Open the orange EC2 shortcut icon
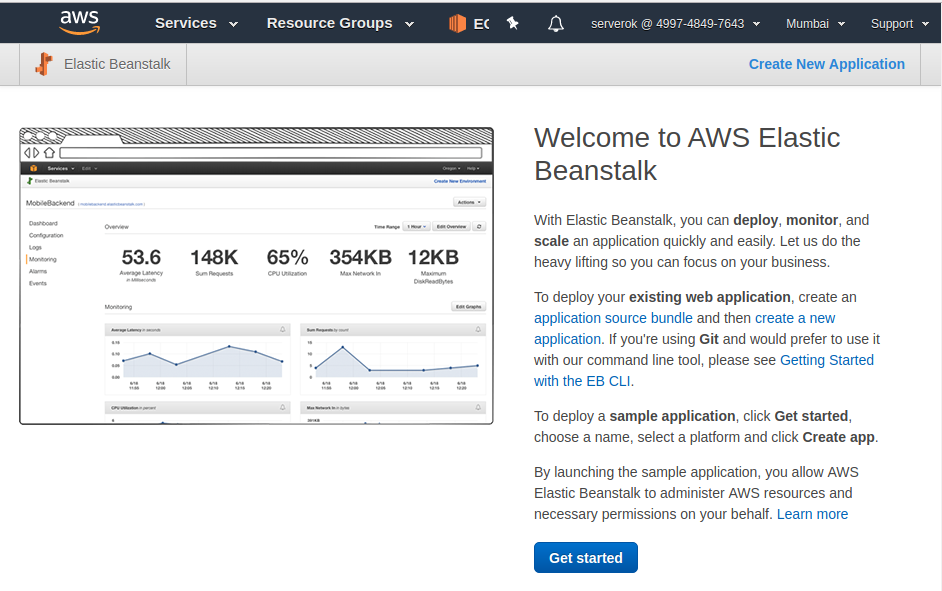 [x=458, y=23]
